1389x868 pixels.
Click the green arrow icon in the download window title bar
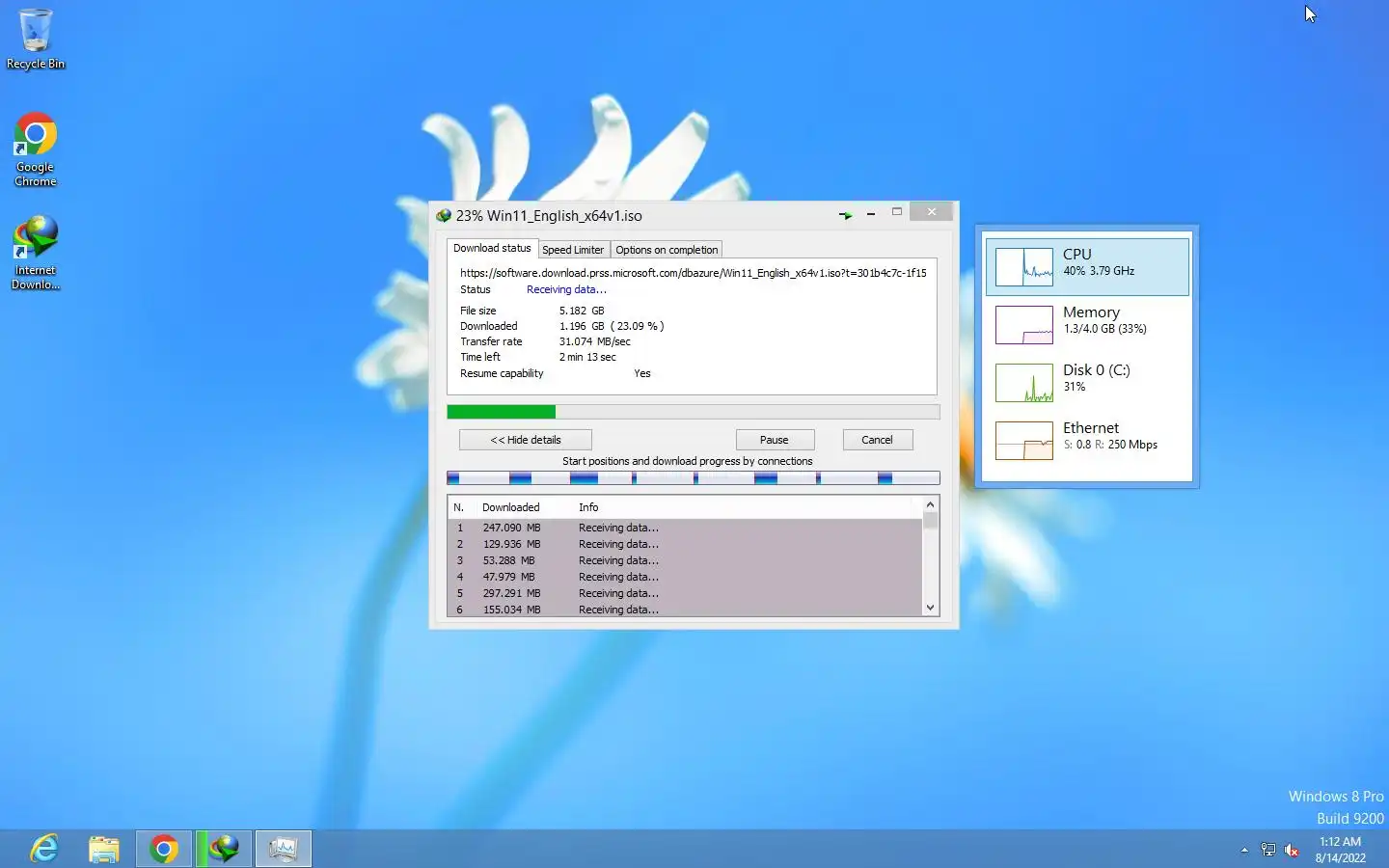point(846,215)
